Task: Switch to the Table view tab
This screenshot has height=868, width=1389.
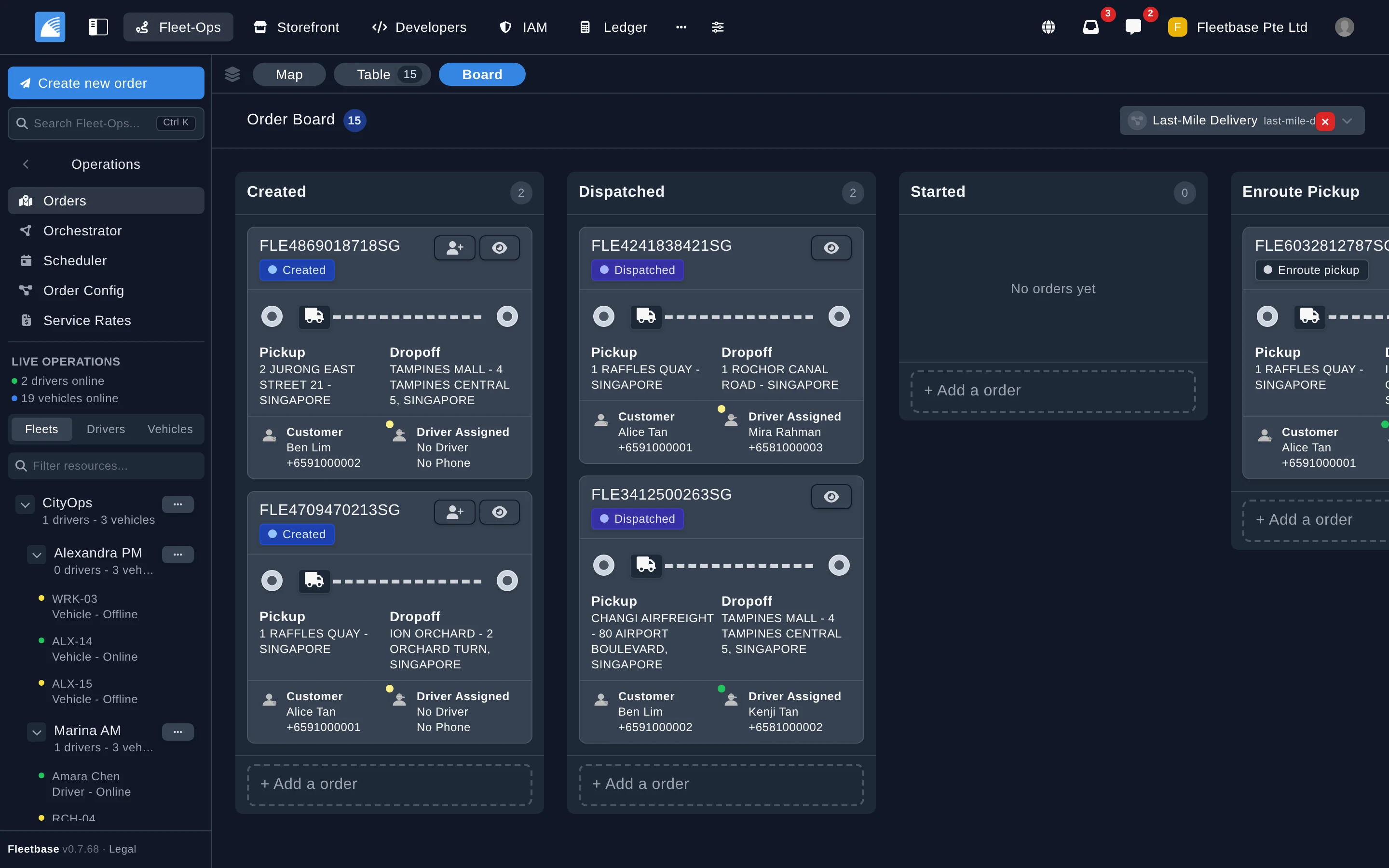Action: click(382, 74)
